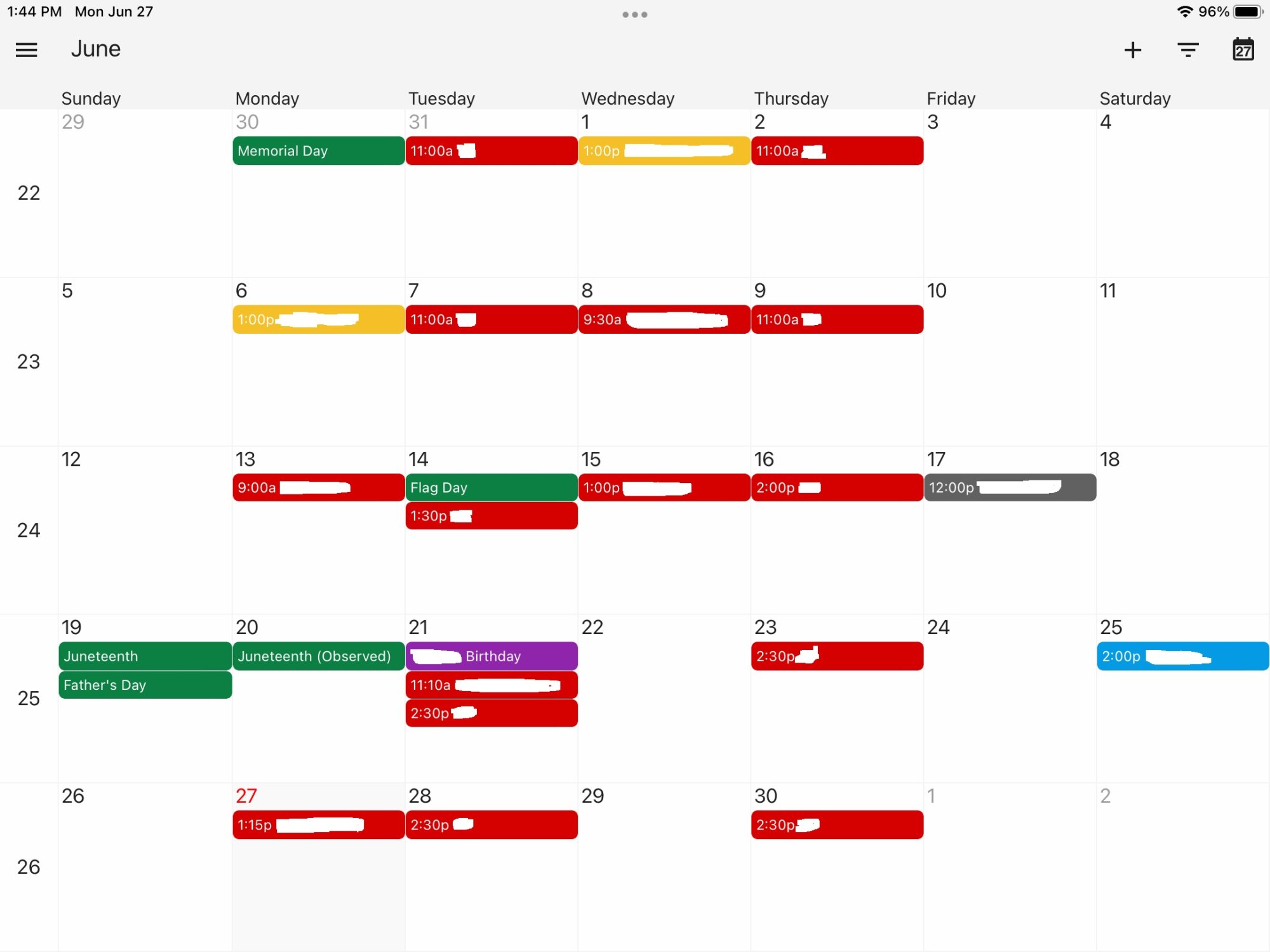Tap the week number 26 label
This screenshot has width=1270, height=952.
pos(28,866)
